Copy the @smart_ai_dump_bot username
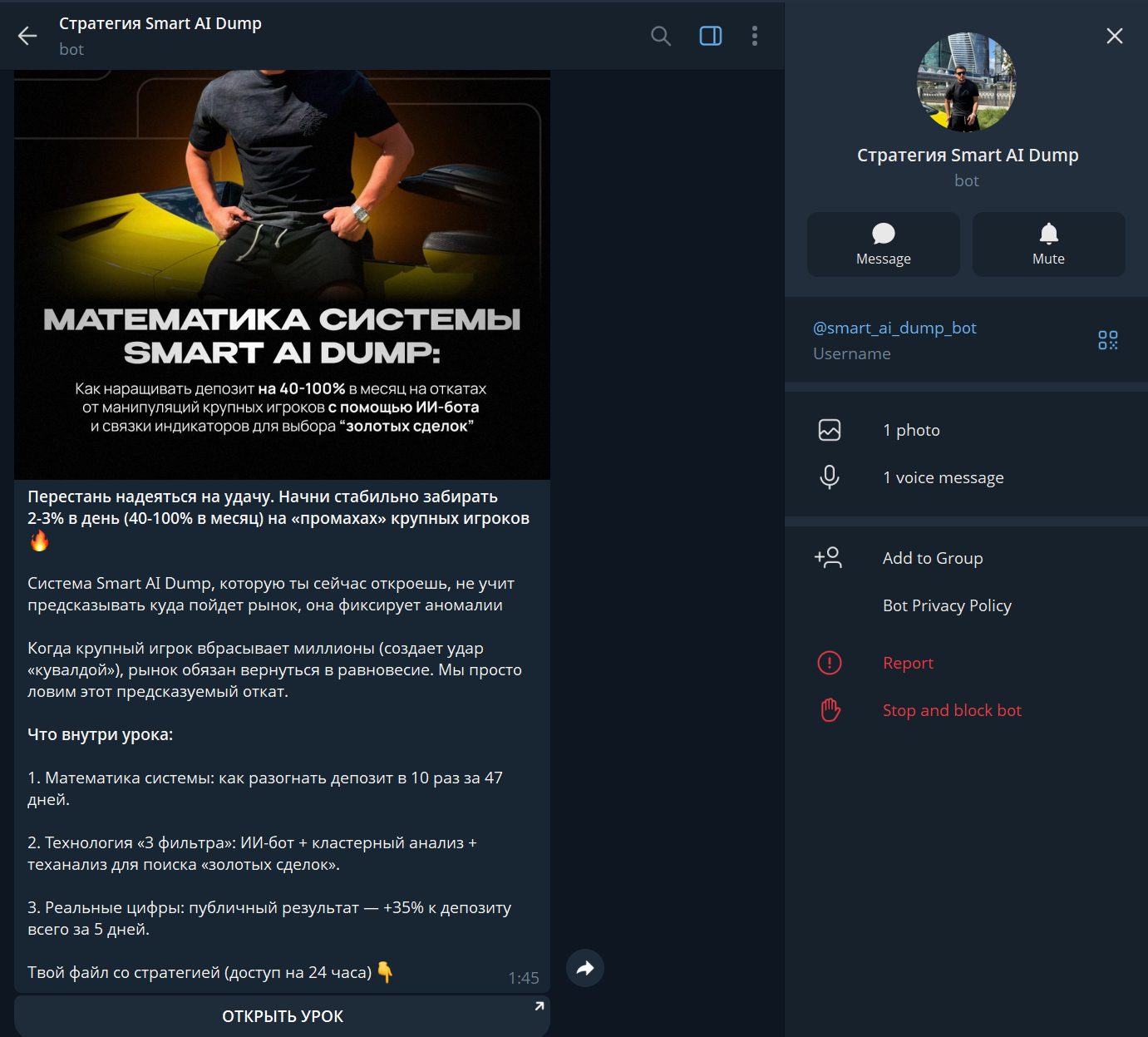 point(894,328)
